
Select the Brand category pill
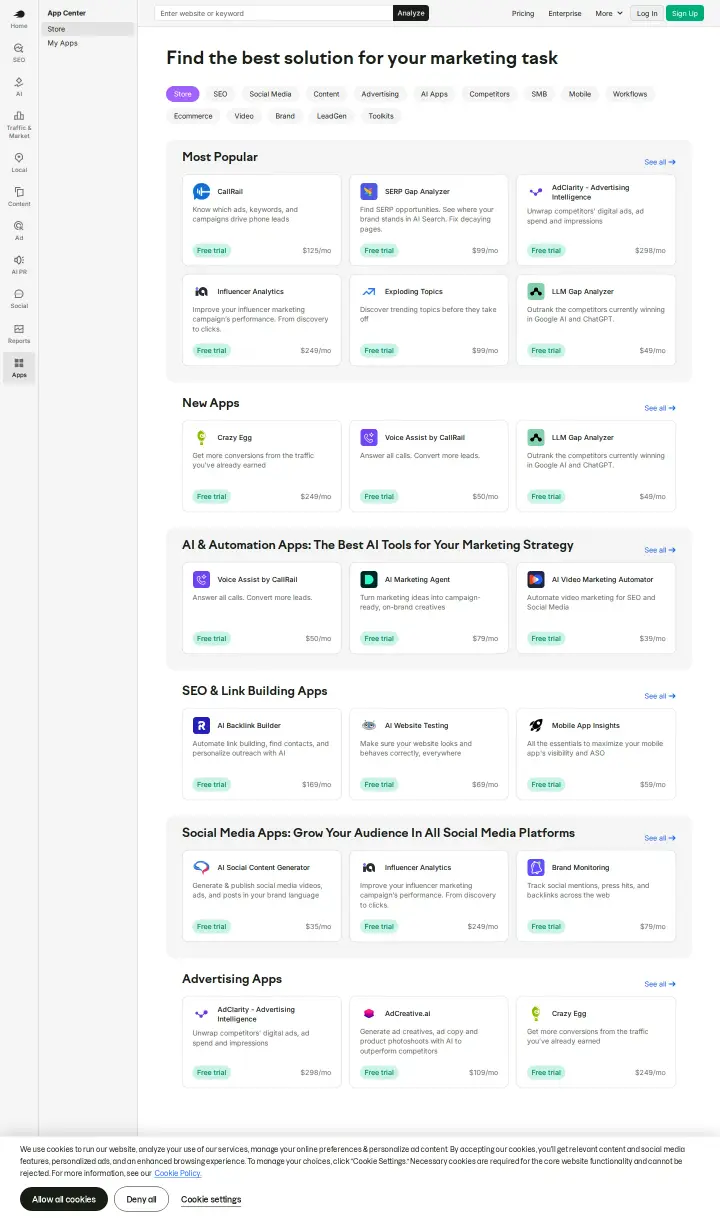285,116
